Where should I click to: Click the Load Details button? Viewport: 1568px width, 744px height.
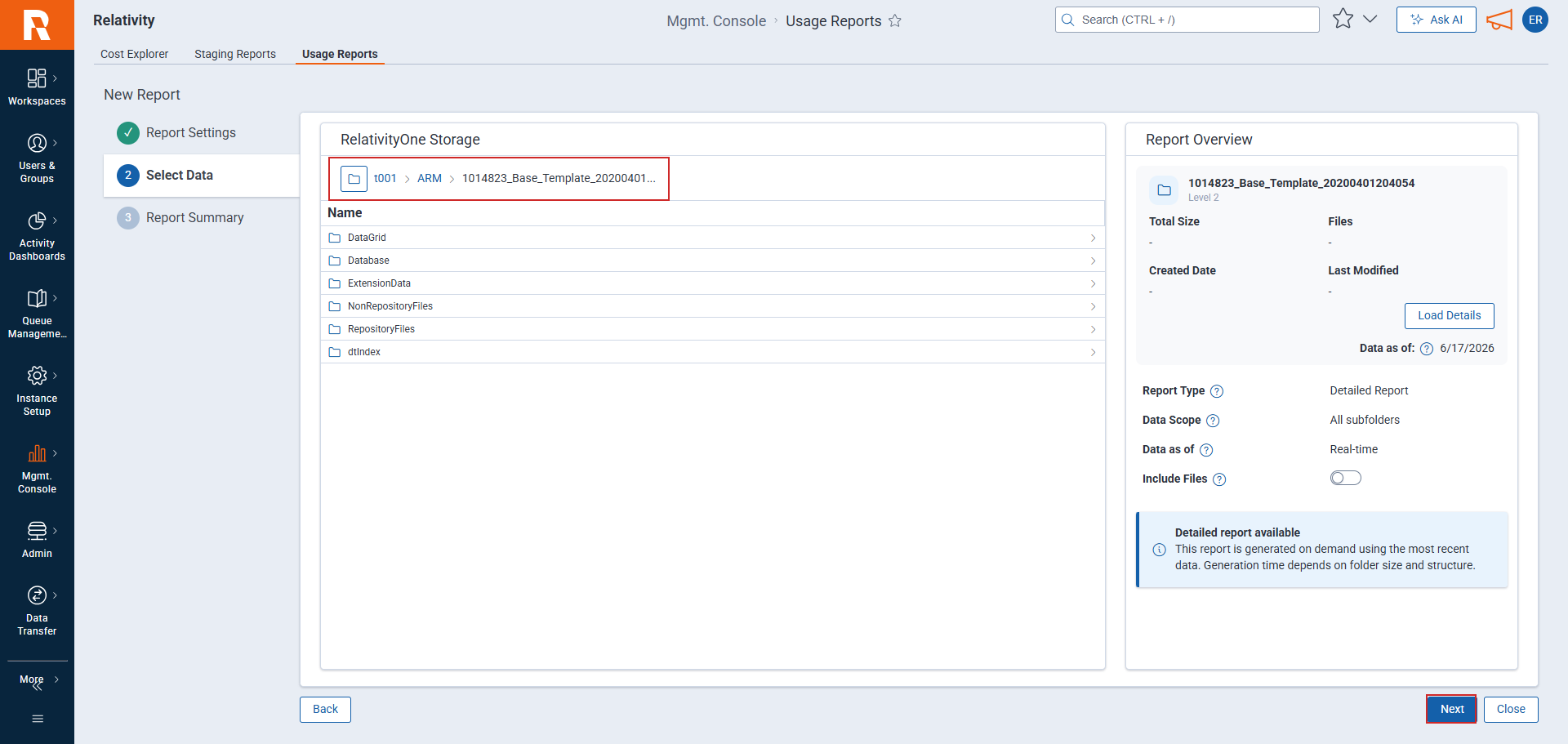(1449, 315)
